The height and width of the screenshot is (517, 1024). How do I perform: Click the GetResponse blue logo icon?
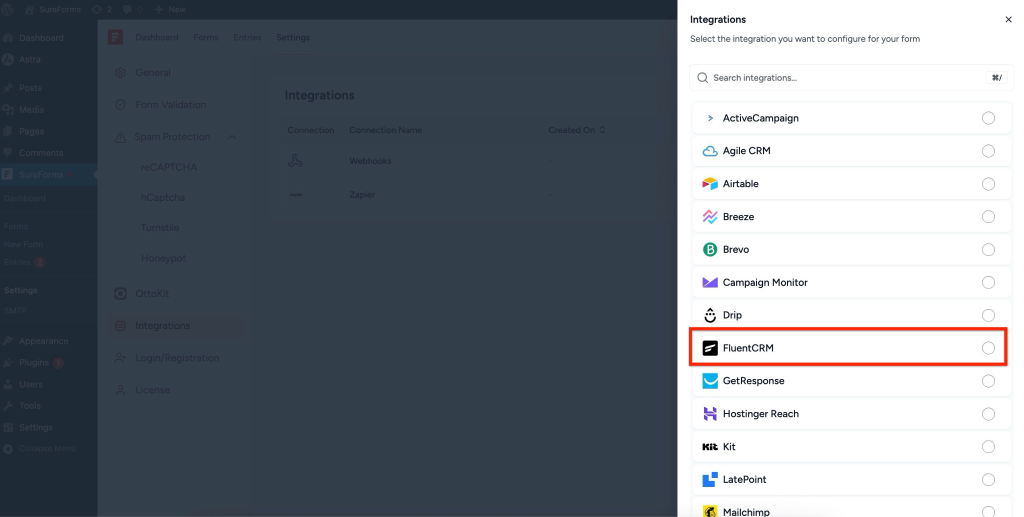710,381
